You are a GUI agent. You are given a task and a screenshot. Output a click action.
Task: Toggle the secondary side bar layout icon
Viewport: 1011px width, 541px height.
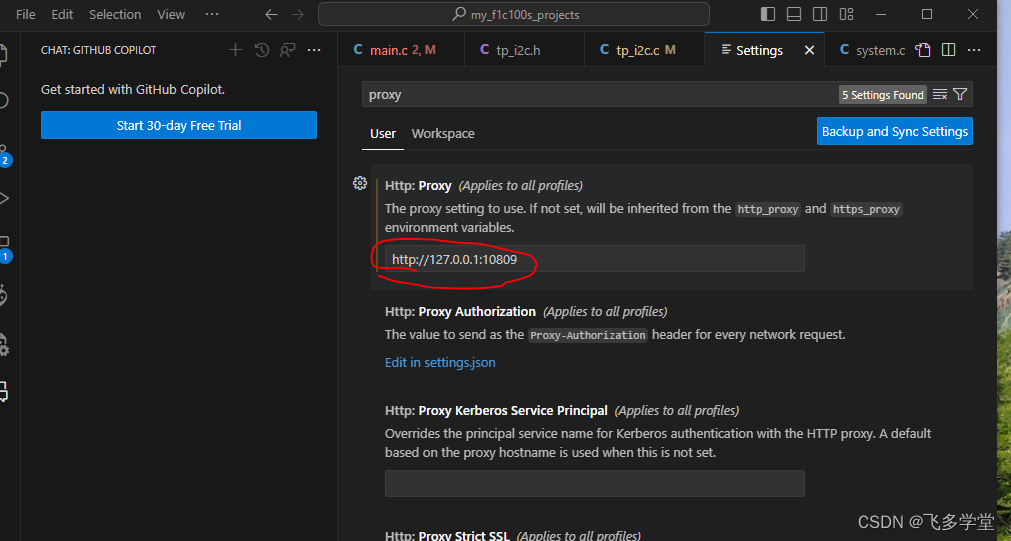point(820,14)
